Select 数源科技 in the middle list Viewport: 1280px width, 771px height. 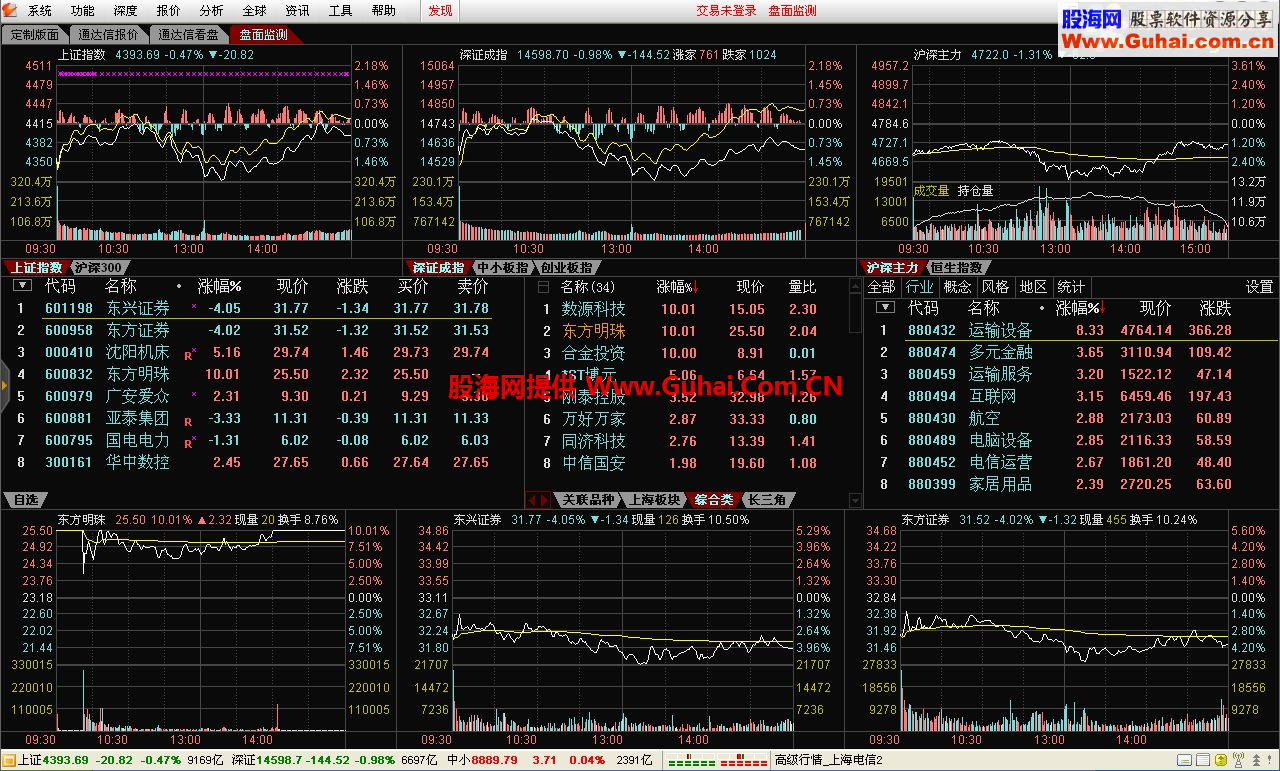tap(593, 309)
